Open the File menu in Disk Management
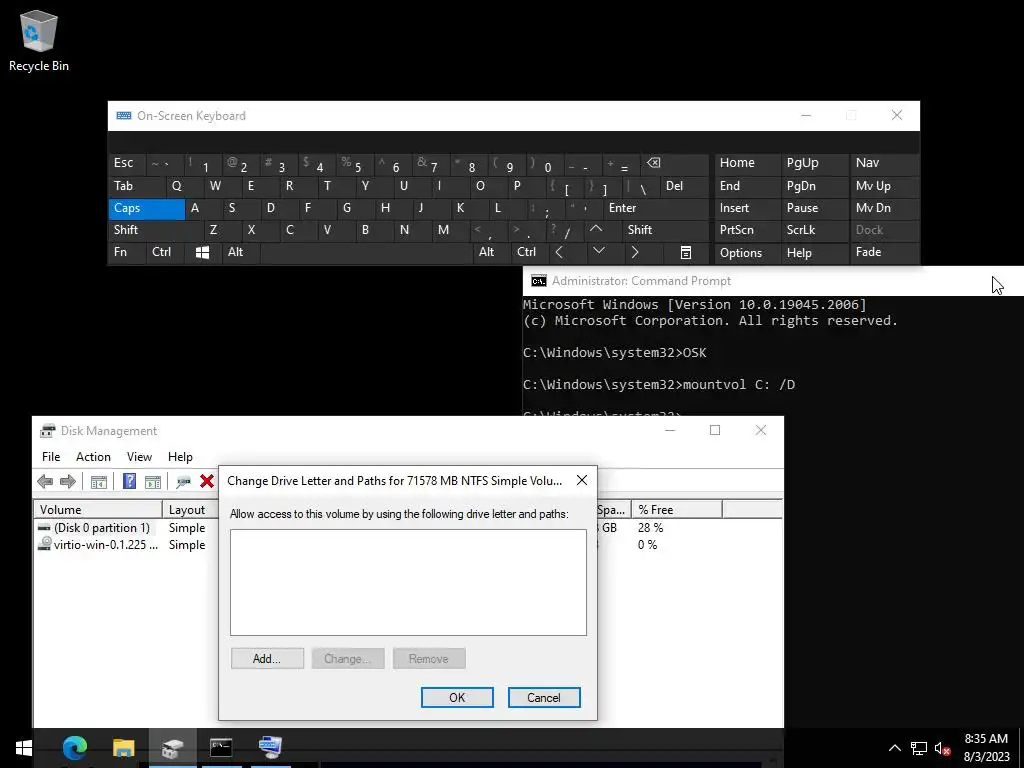Image resolution: width=1024 pixels, height=768 pixels. pyautogui.click(x=51, y=456)
